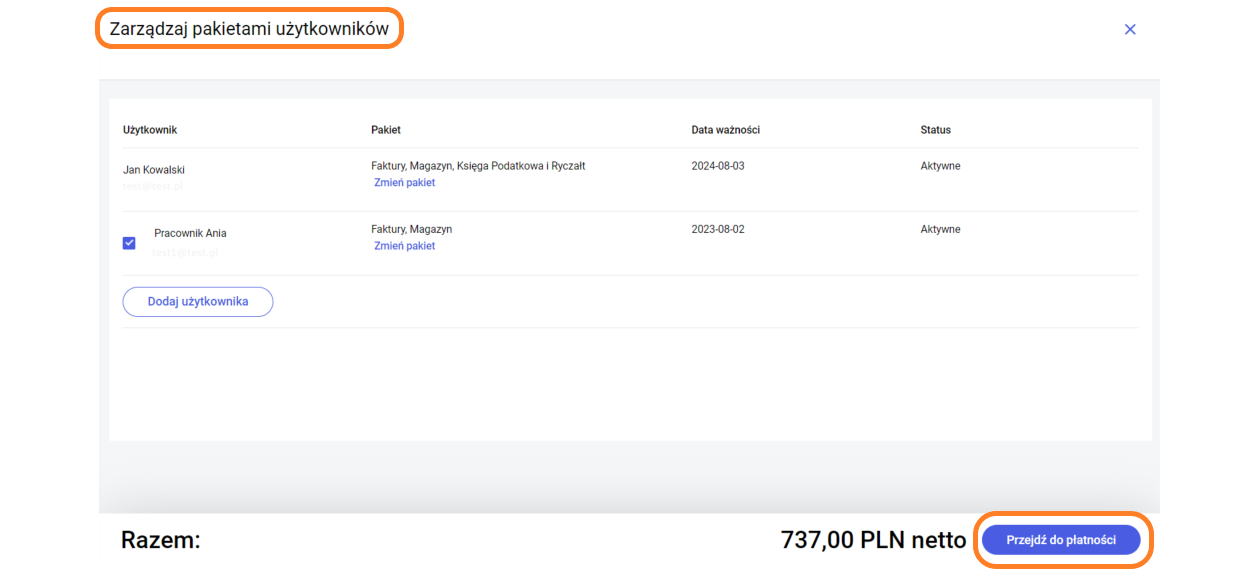
Task: Uncheck the Pracownik Ania checkbox
Action: 129,243
